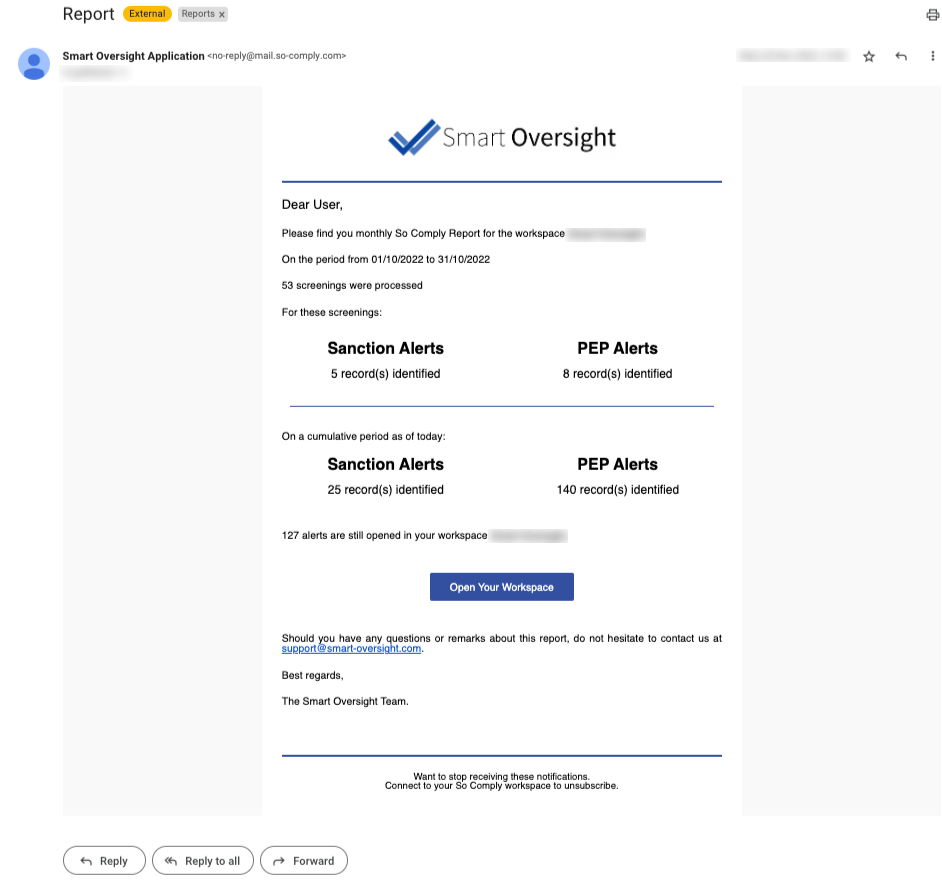This screenshot has width=942, height=880.
Task: Click the support@smart-oversight.com link
Action: click(x=351, y=649)
